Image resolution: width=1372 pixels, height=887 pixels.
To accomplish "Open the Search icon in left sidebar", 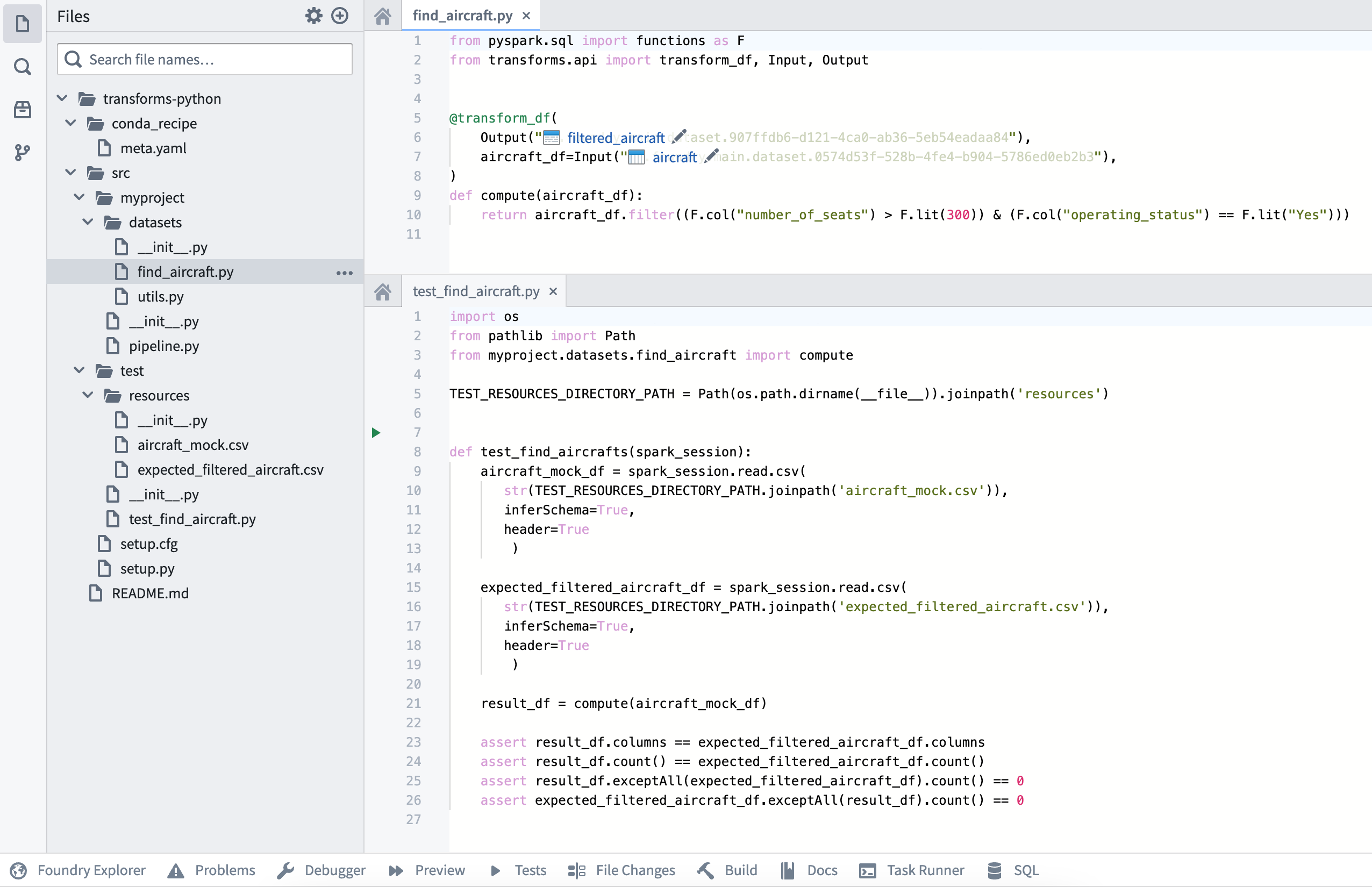I will click(23, 67).
